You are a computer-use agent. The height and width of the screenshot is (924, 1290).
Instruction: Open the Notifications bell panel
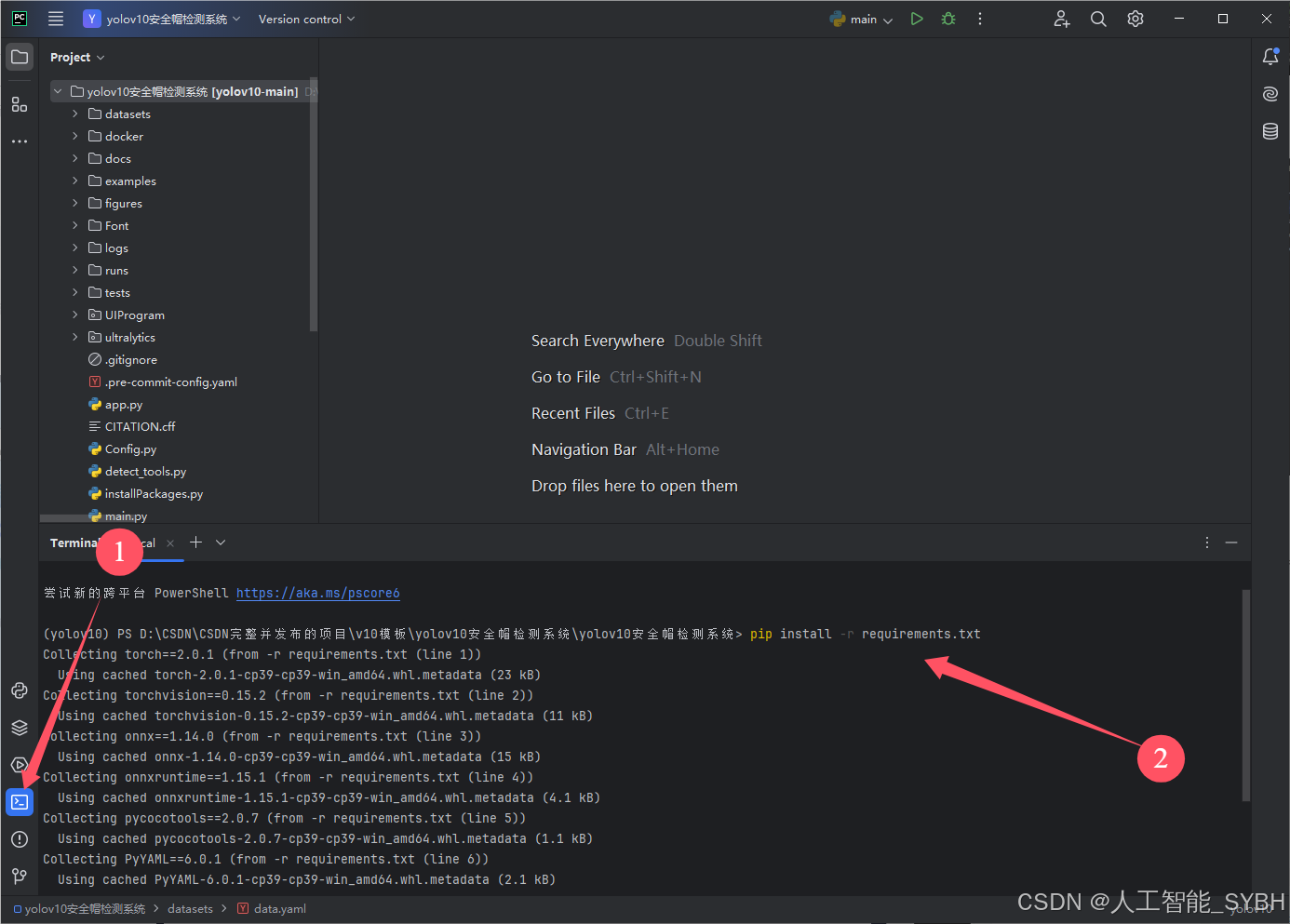point(1270,57)
